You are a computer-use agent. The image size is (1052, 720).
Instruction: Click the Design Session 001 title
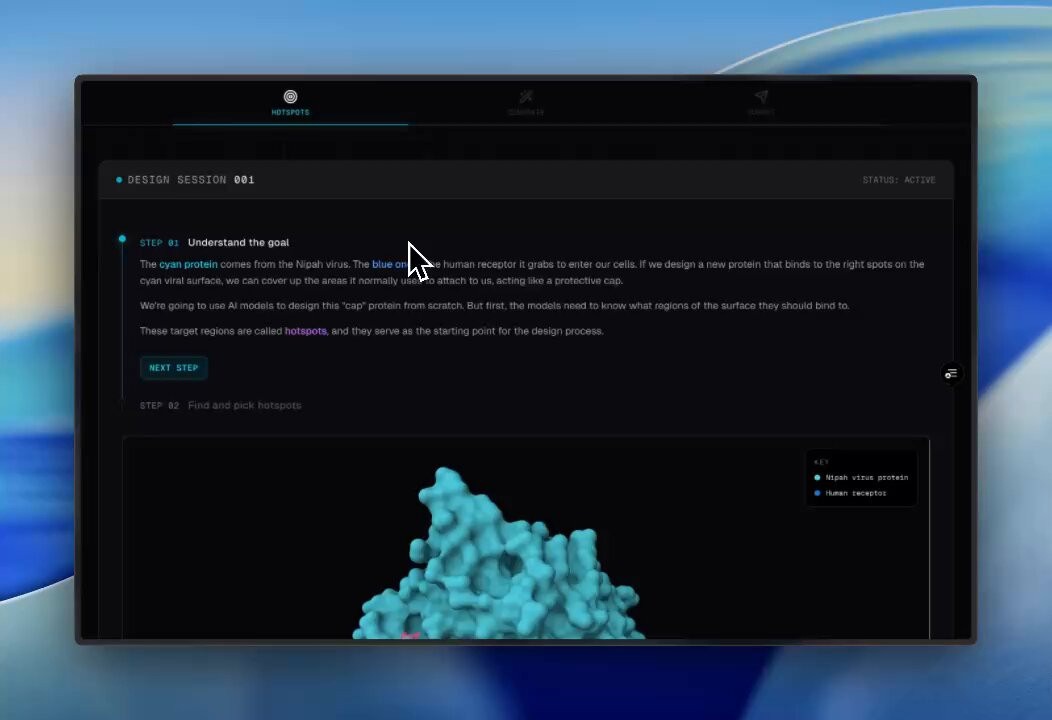191,180
